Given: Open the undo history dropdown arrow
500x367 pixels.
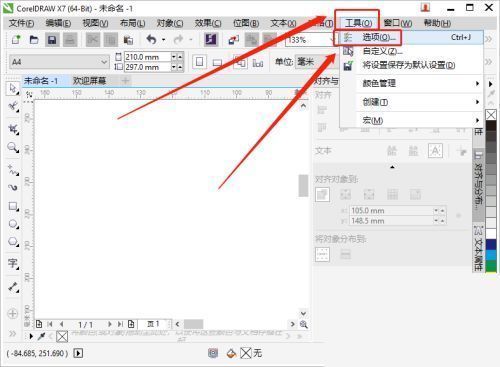Looking at the screenshot, I should (164, 40).
